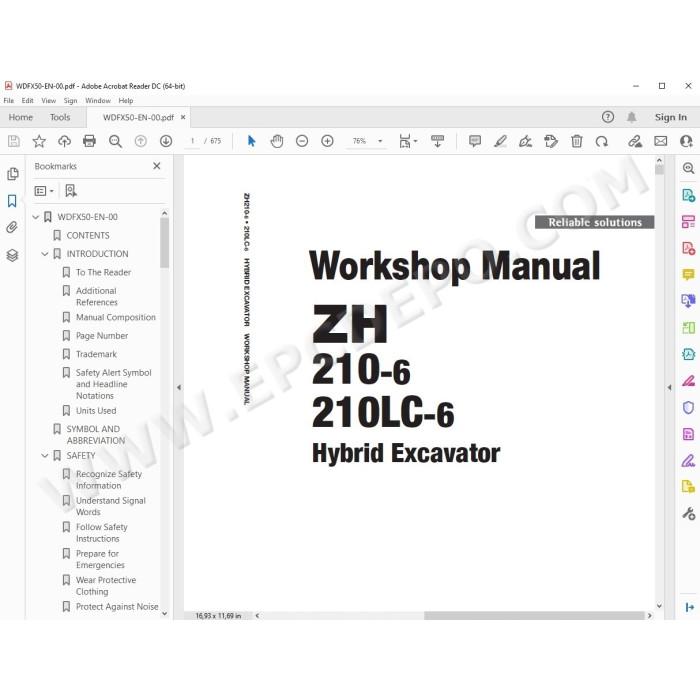Image resolution: width=700 pixels, height=700 pixels.
Task: Switch to the Tools tab
Action: (x=60, y=117)
